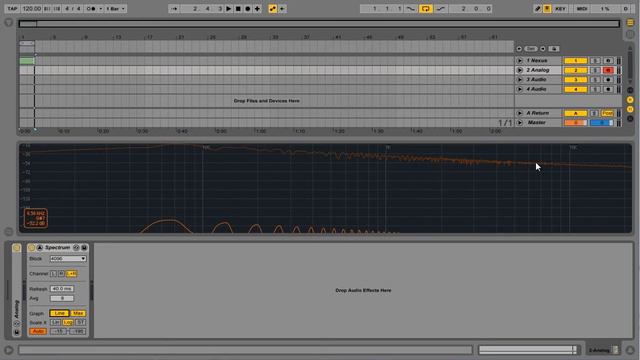Toggle the Punch-Out switch icon
The height and width of the screenshot is (360, 640).
point(440,9)
